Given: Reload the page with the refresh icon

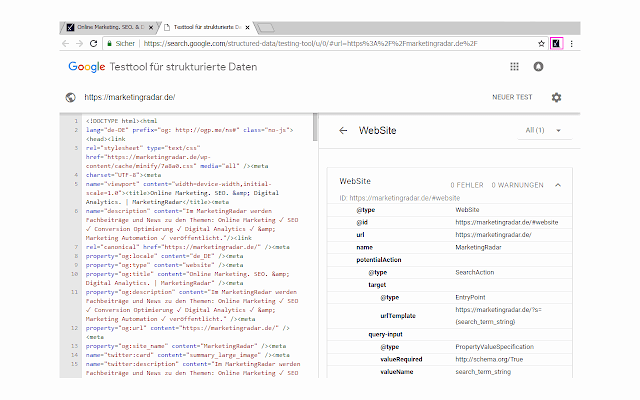Looking at the screenshot, I should pos(93,44).
